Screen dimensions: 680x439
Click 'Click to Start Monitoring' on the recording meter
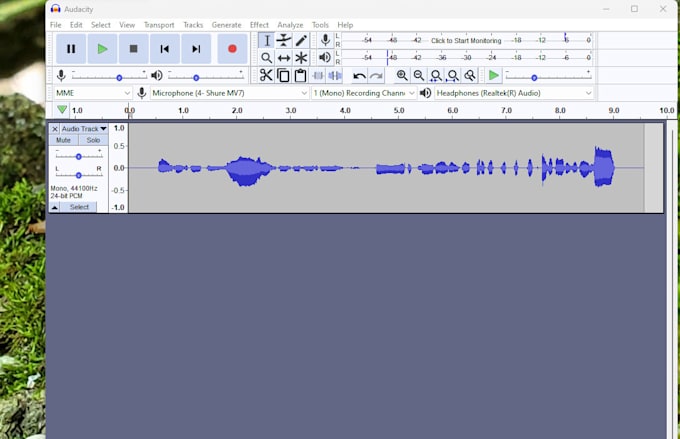[x=466, y=40]
